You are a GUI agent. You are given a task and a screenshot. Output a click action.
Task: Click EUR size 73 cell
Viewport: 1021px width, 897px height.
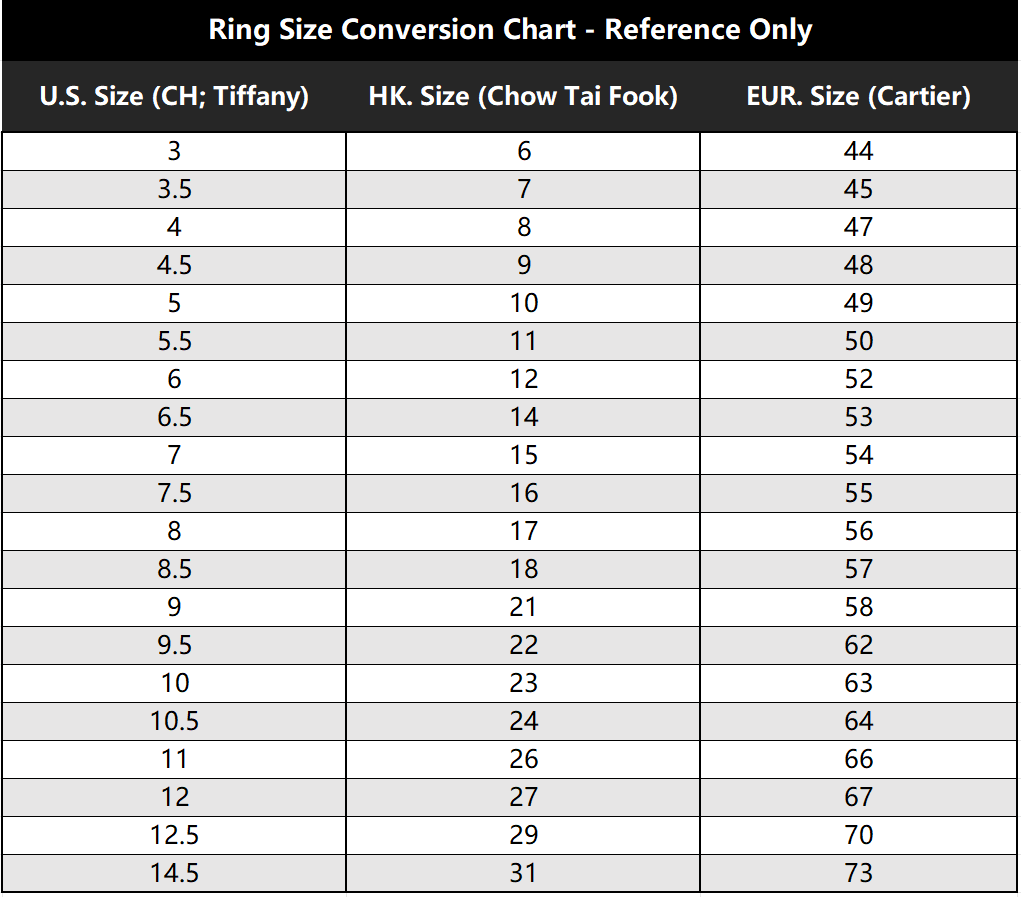coord(858,873)
